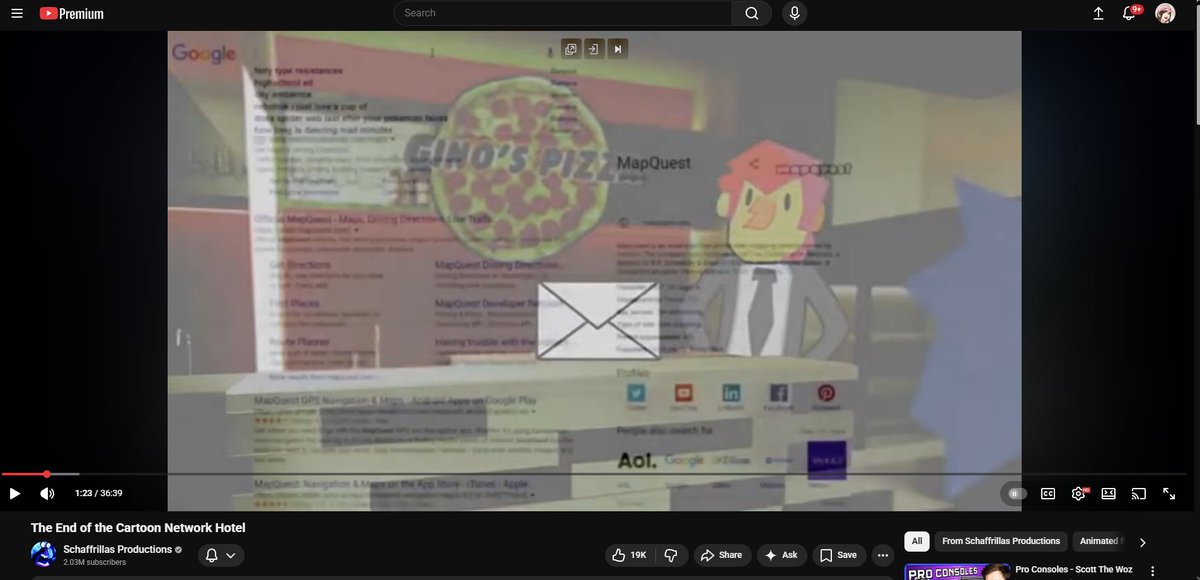Image resolution: width=1200 pixels, height=580 pixels.
Task: Click into the Search input field
Action: pos(563,13)
